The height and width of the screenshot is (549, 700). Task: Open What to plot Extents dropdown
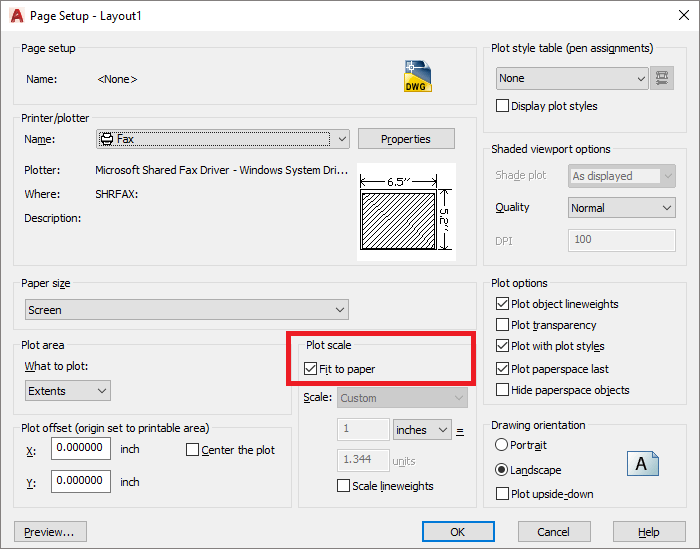click(68, 391)
